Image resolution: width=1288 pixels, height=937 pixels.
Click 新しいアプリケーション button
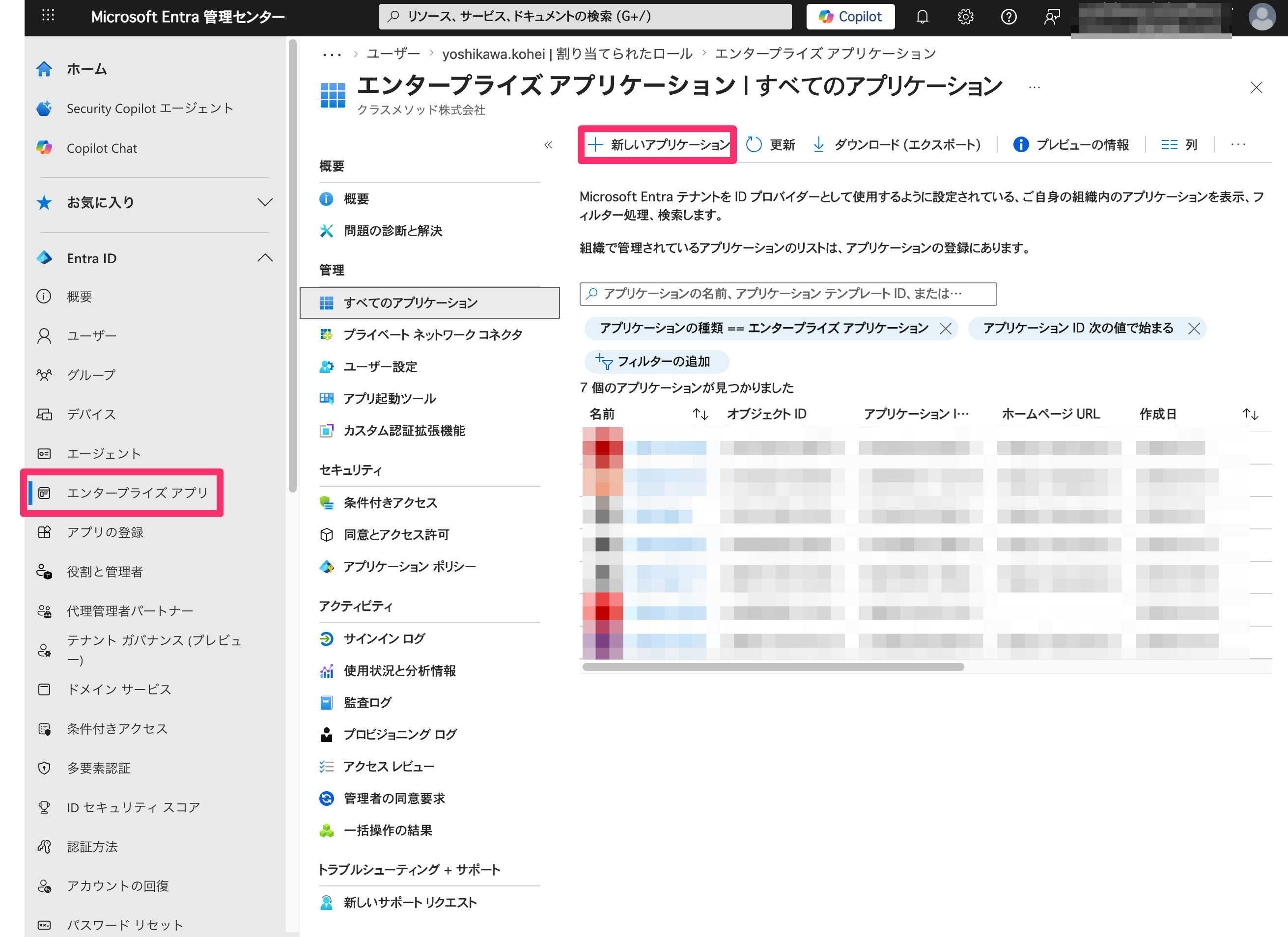click(658, 145)
